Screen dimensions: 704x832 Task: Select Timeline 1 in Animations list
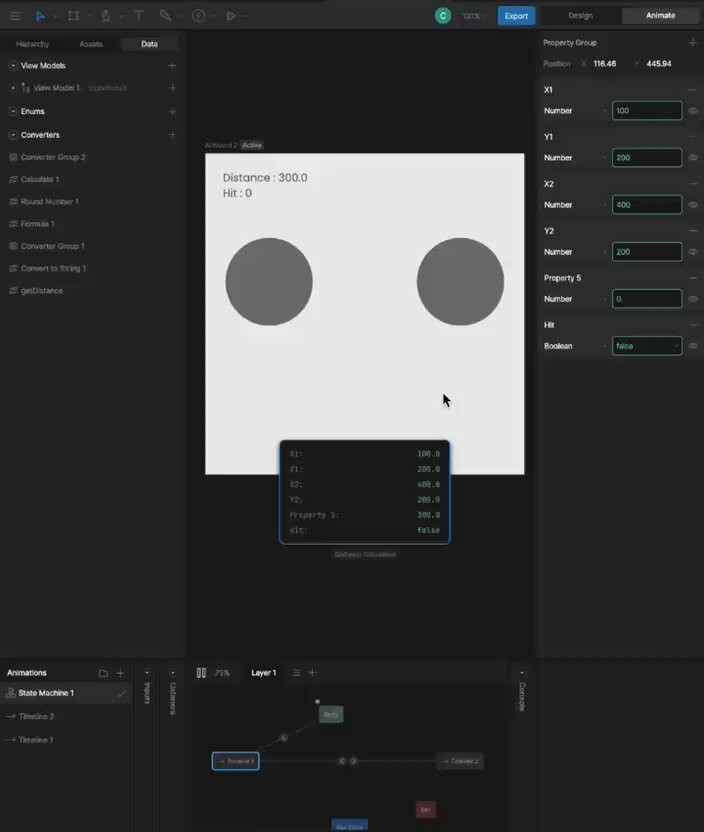pos(36,740)
